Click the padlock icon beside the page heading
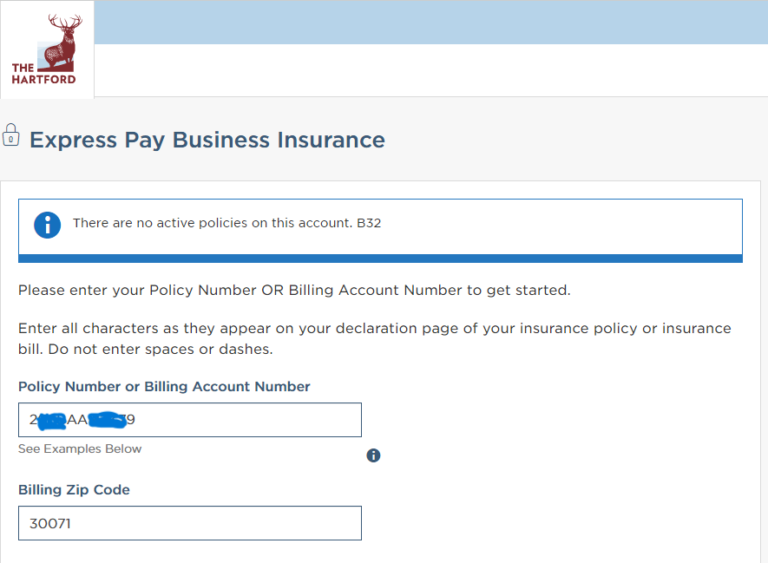Screen dimensions: 768x563 point(11,135)
